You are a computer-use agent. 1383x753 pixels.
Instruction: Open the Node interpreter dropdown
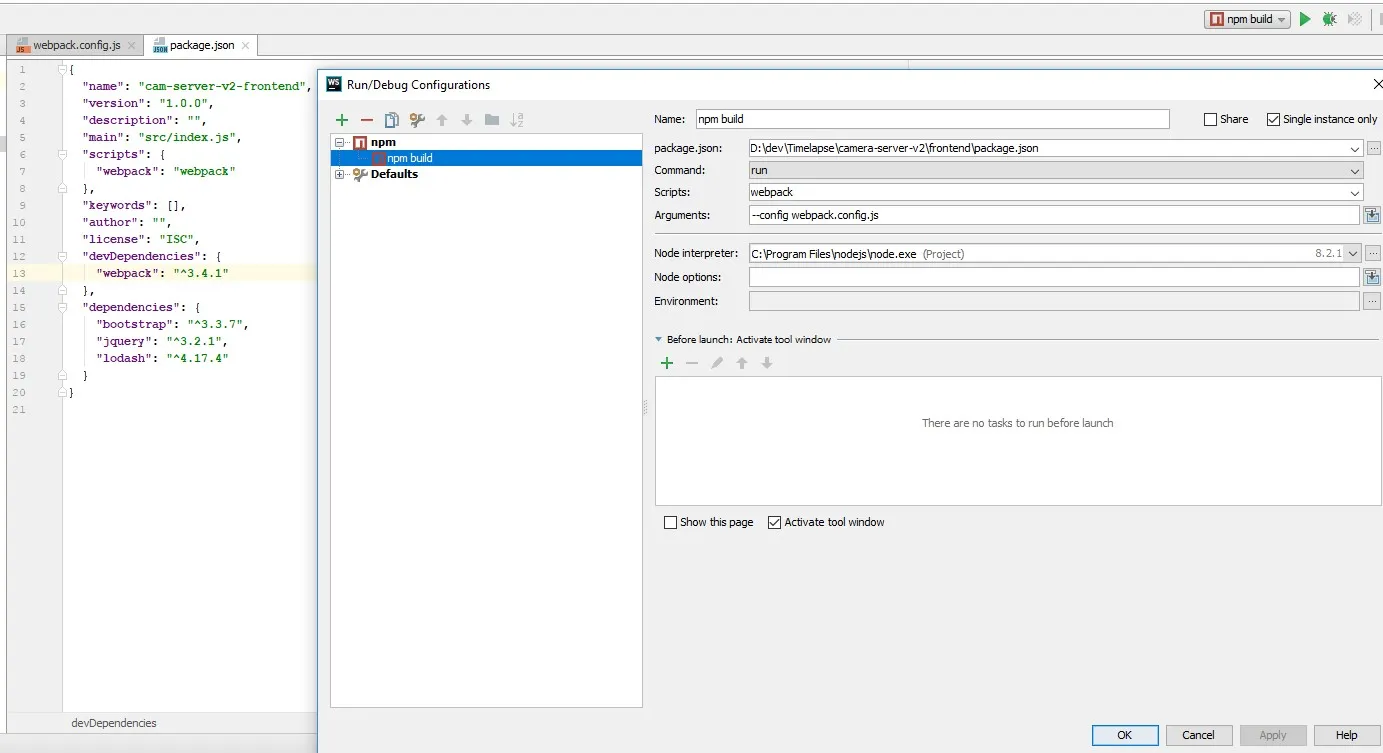1353,254
